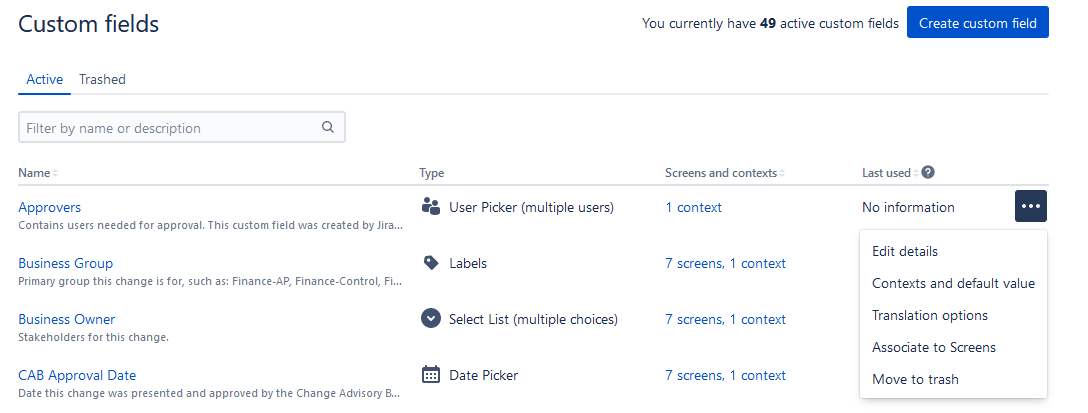Screen dimensions: 1088x413
Task: Close the three-dots actions menu for Approvers
Action: pos(1030,206)
